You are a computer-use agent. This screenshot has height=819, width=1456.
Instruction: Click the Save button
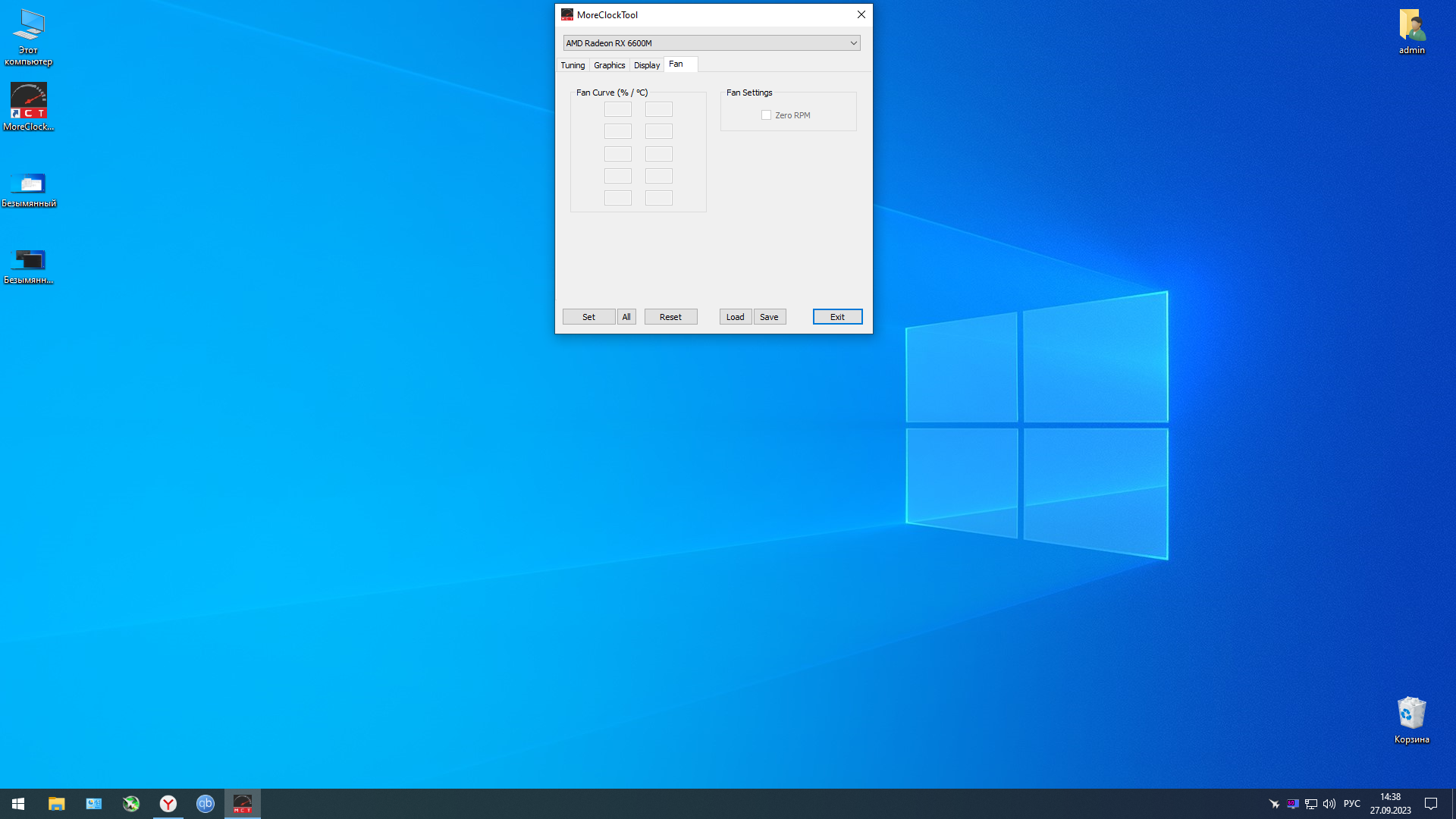click(769, 317)
